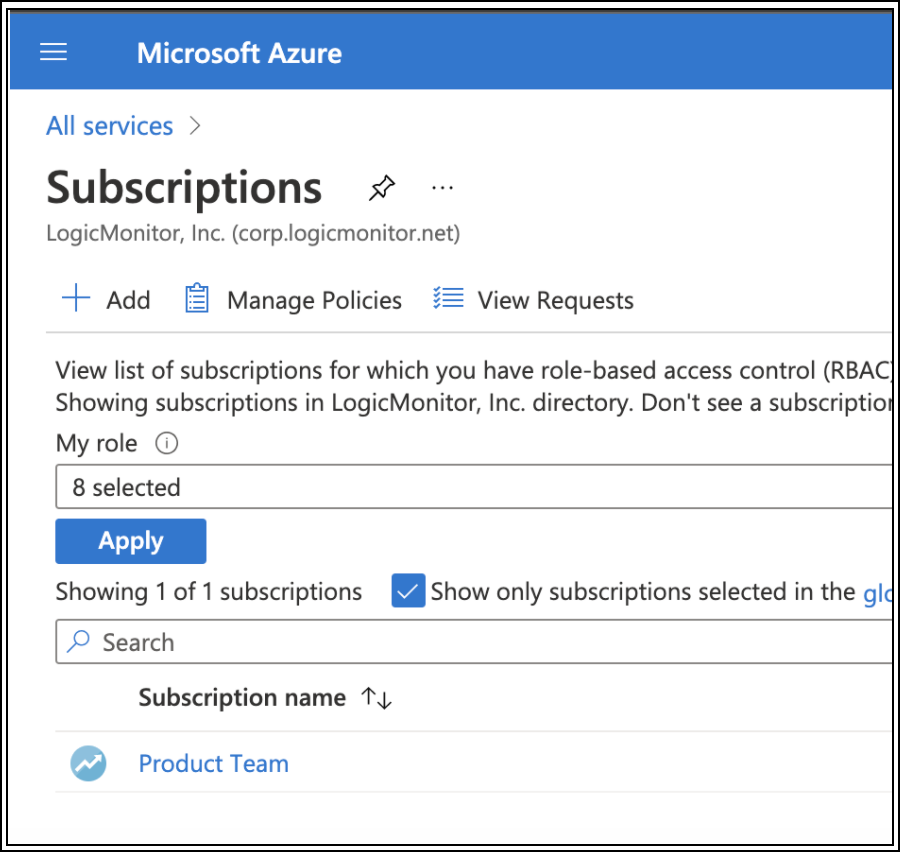Click the My role label
This screenshot has width=900, height=852.
96,443
